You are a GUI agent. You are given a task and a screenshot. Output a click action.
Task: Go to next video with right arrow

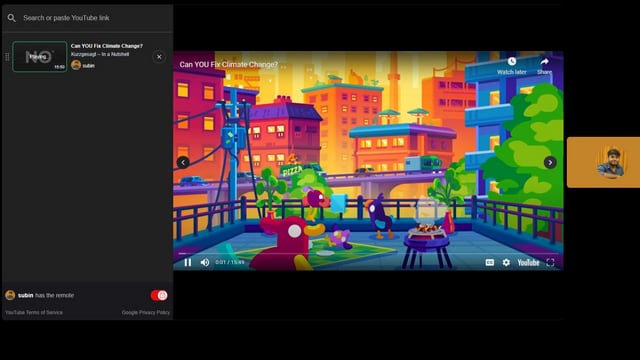tap(550, 162)
